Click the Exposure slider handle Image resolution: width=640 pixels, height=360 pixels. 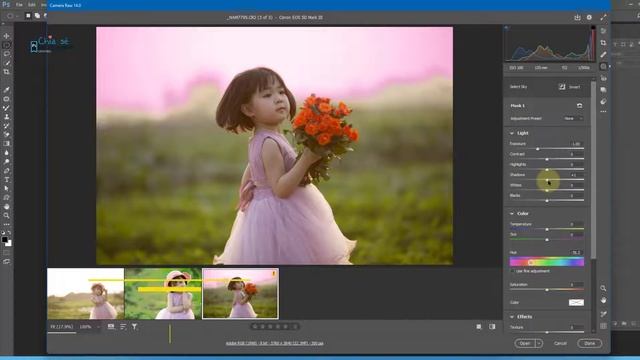tap(538, 149)
